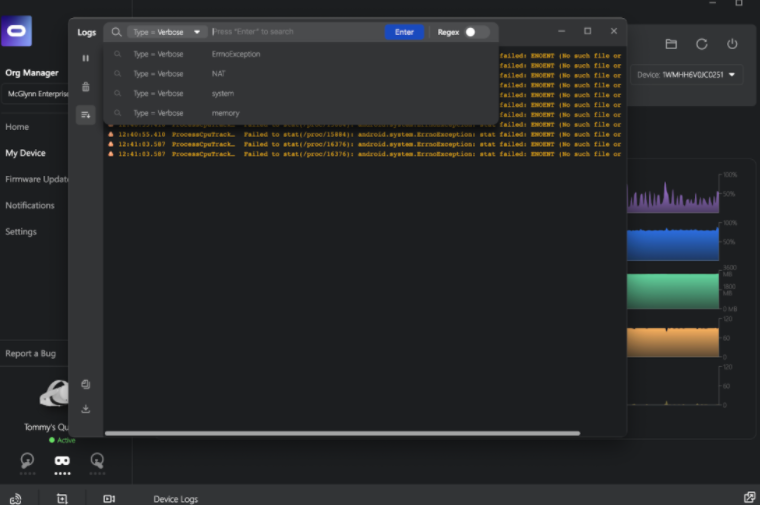Clear logs with the trash icon
760x505 pixels.
(85, 87)
